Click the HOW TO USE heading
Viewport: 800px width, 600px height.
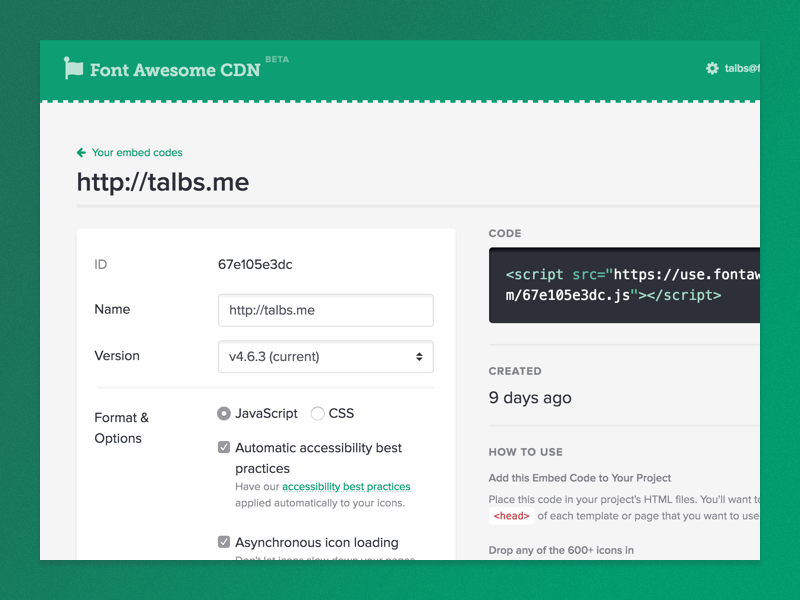pyautogui.click(x=526, y=452)
